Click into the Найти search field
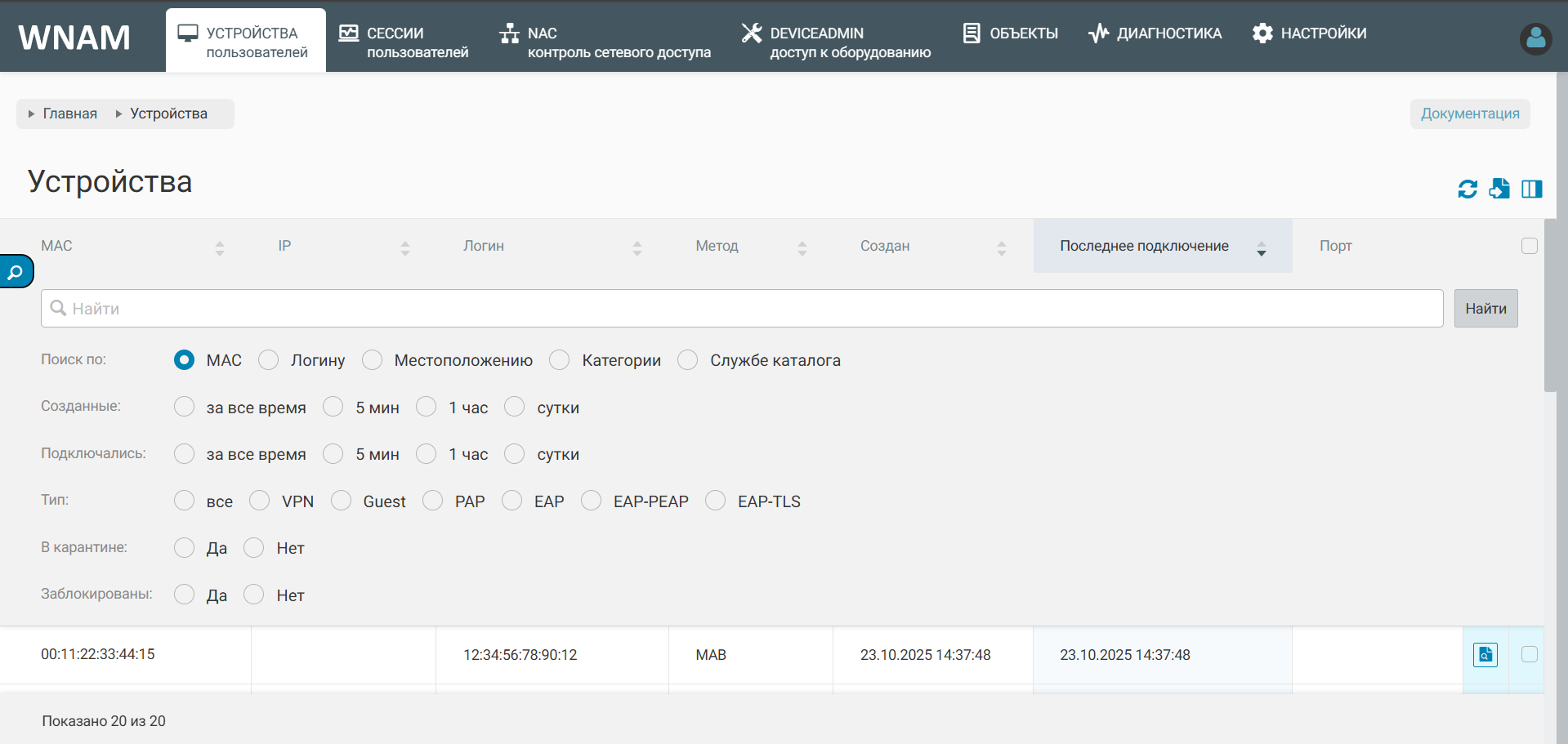 pos(741,309)
